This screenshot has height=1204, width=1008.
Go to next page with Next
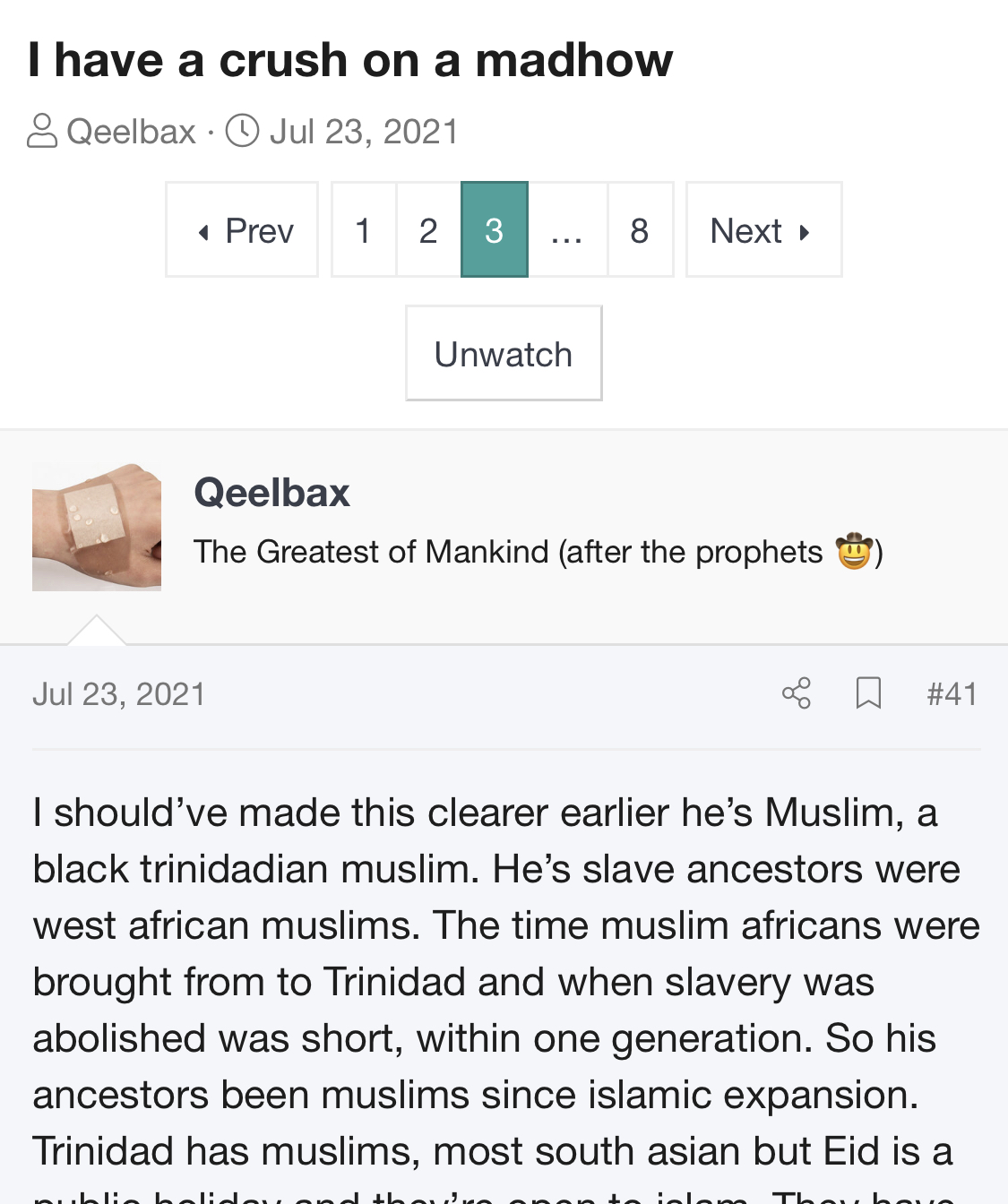tap(763, 230)
